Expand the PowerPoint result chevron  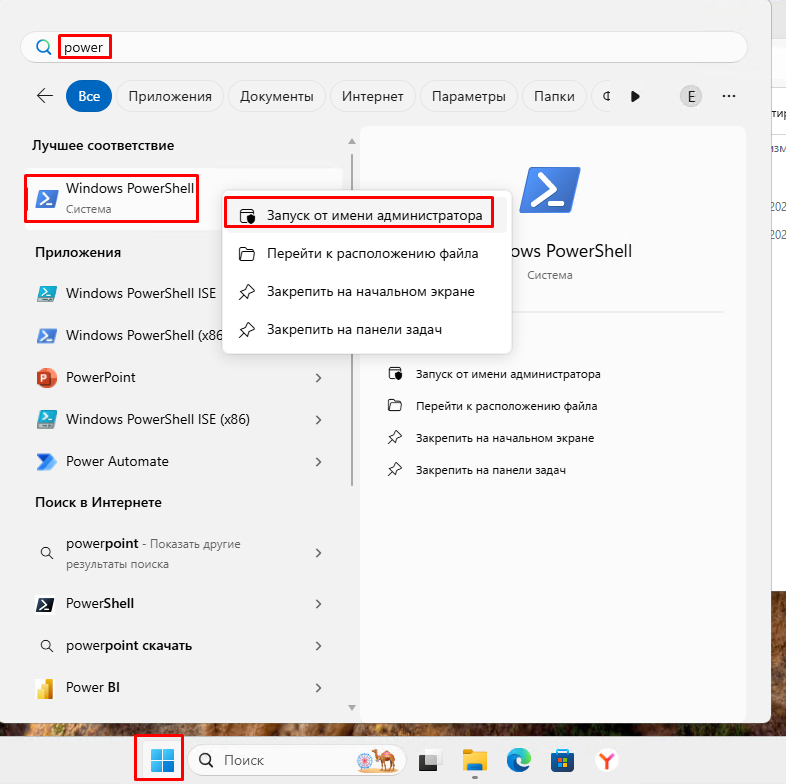[x=318, y=378]
